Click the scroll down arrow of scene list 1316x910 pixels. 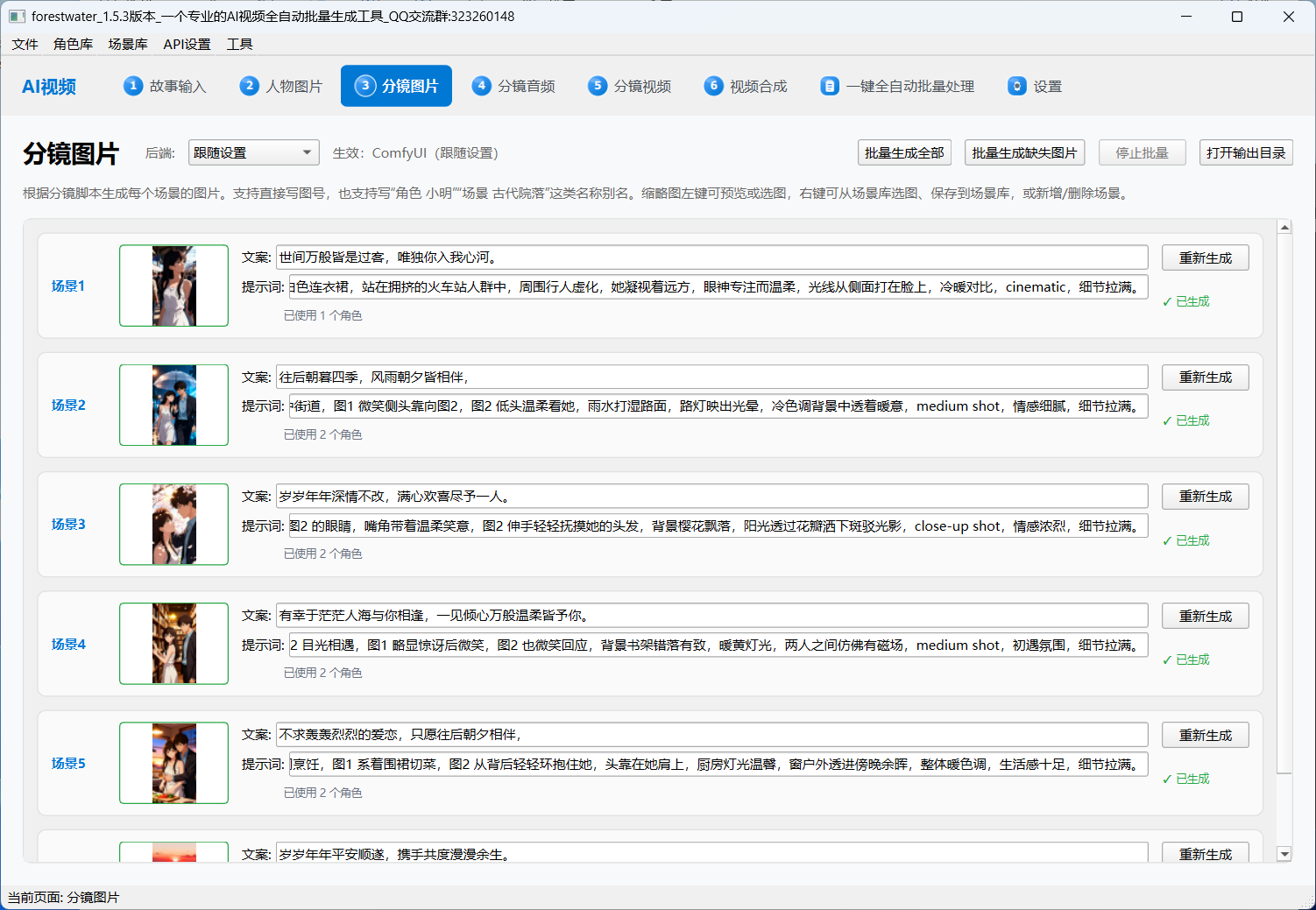[1284, 854]
